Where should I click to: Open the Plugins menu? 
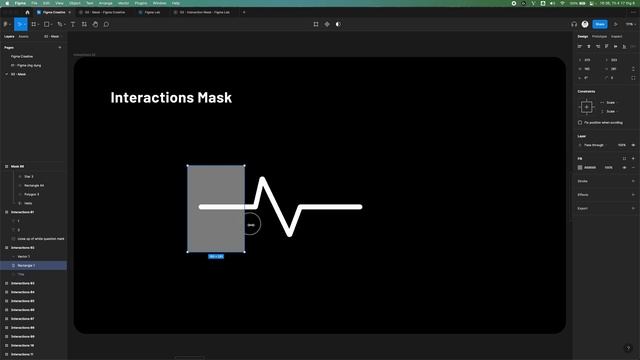(141, 3)
